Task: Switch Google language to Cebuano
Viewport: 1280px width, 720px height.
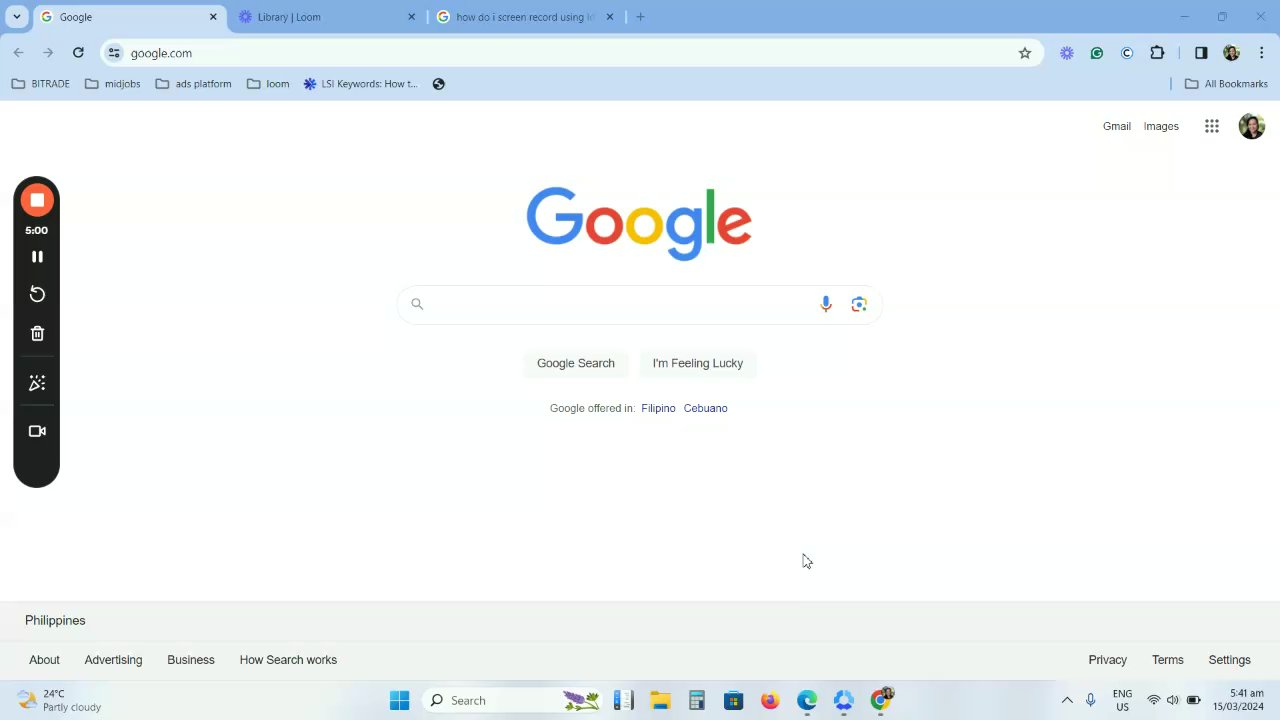Action: [x=705, y=408]
